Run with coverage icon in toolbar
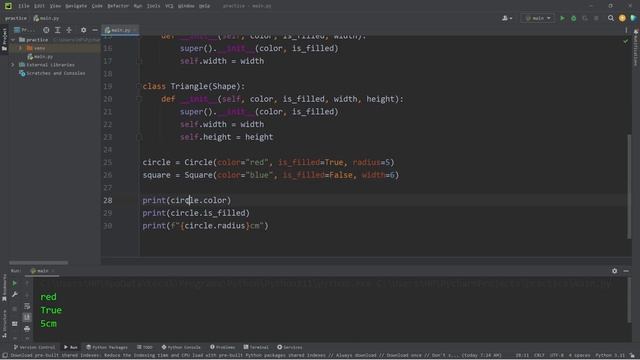 [585, 18]
